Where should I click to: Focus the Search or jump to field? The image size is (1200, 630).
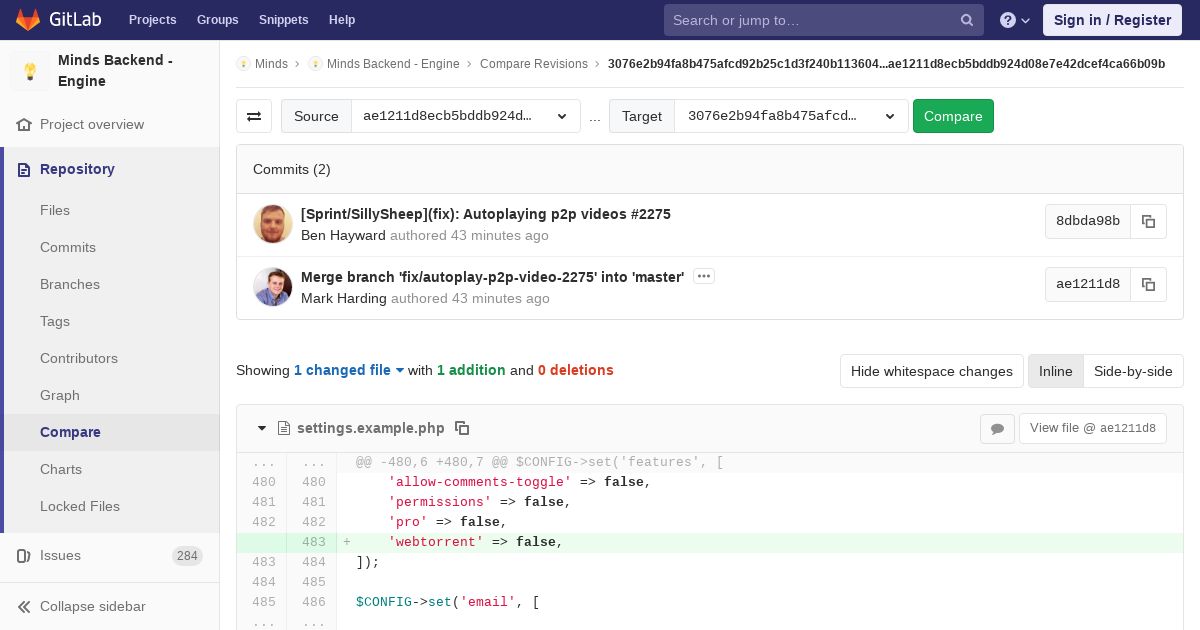click(812, 20)
